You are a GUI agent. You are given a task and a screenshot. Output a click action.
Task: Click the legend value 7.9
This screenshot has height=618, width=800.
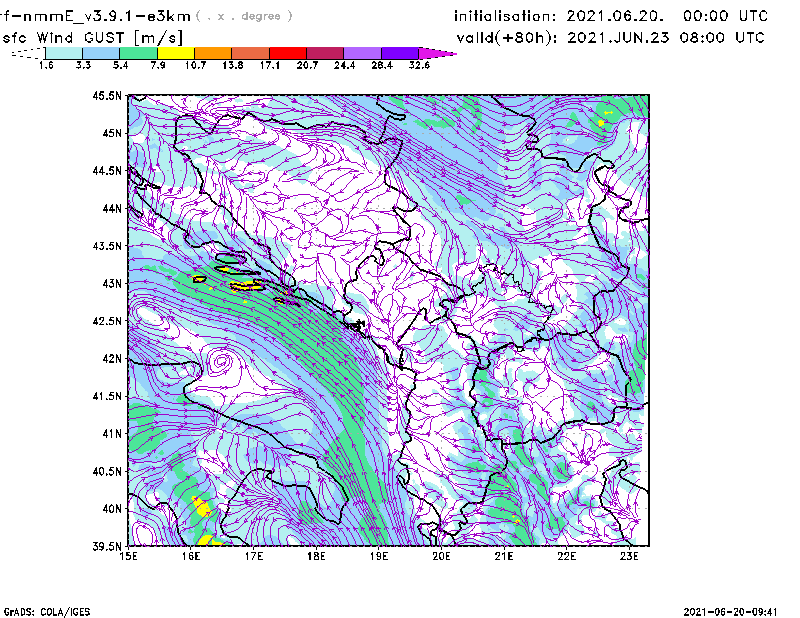pos(158,65)
